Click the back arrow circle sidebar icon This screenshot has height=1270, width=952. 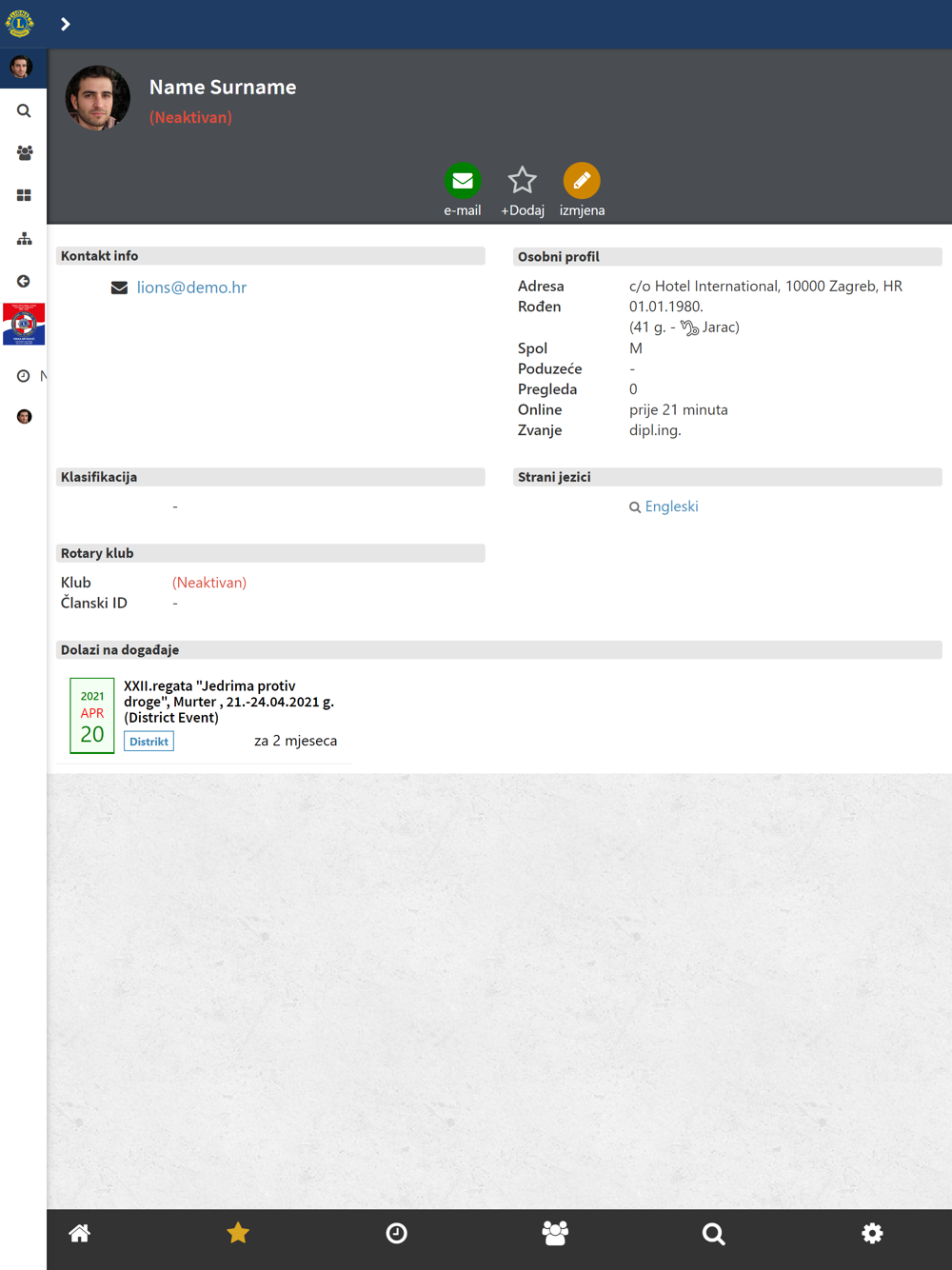click(x=24, y=281)
